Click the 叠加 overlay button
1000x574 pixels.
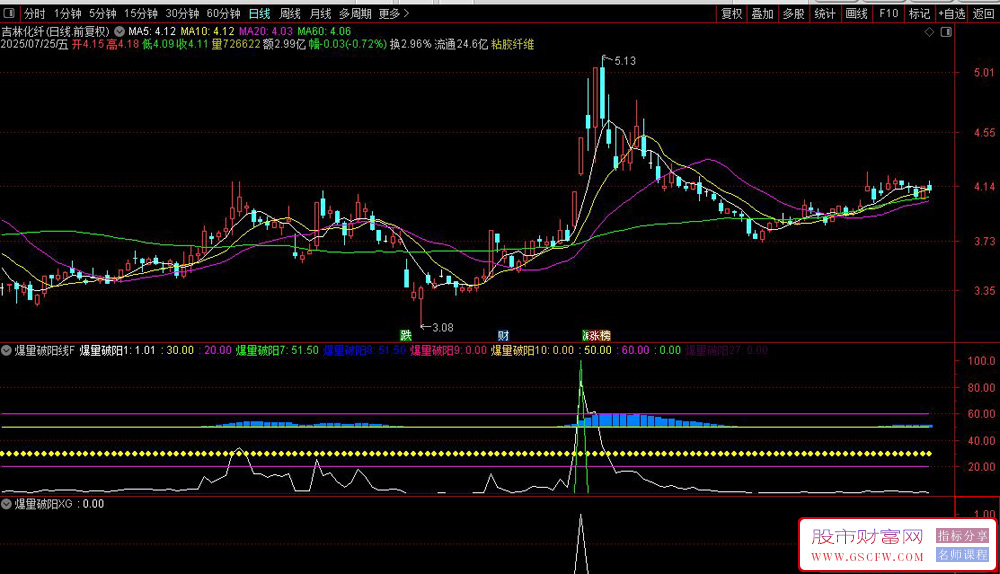click(x=763, y=13)
